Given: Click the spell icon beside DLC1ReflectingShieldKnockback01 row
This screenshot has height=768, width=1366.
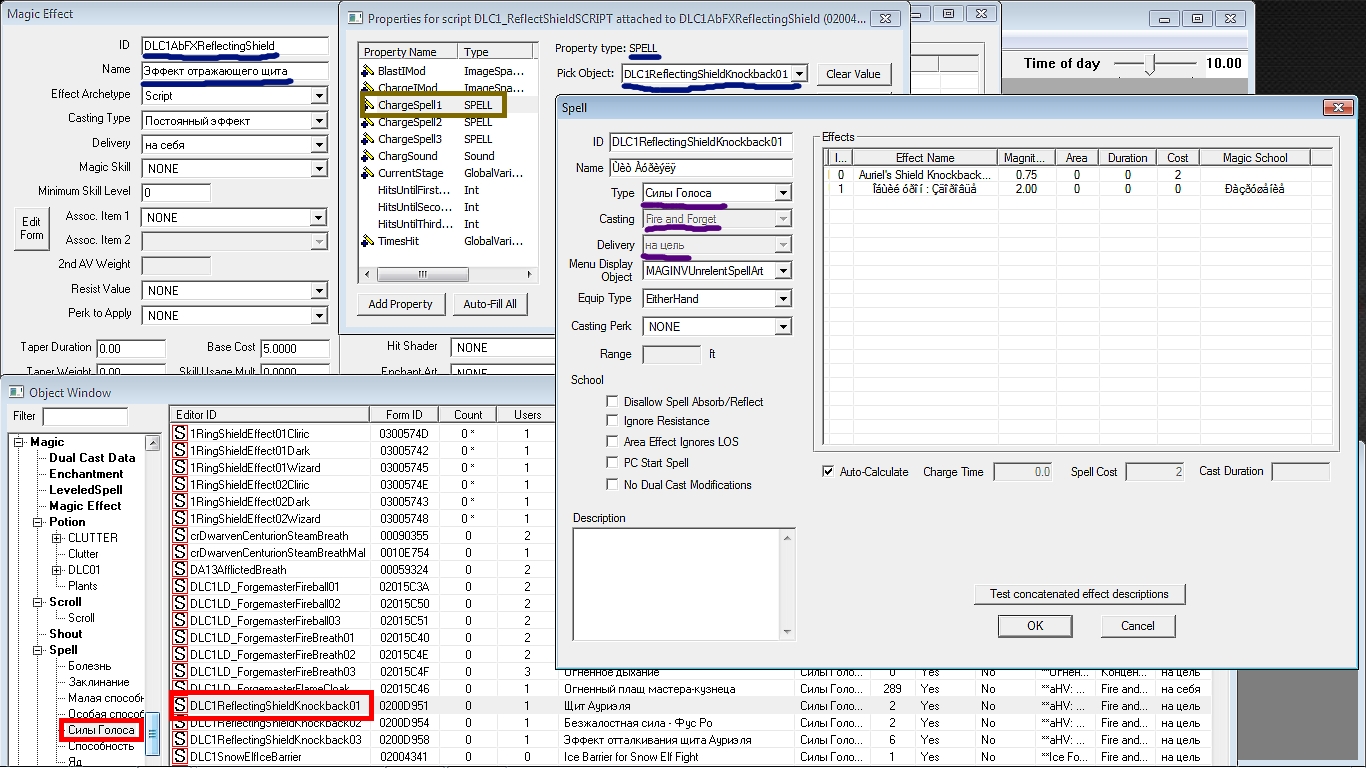Looking at the screenshot, I should click(181, 706).
